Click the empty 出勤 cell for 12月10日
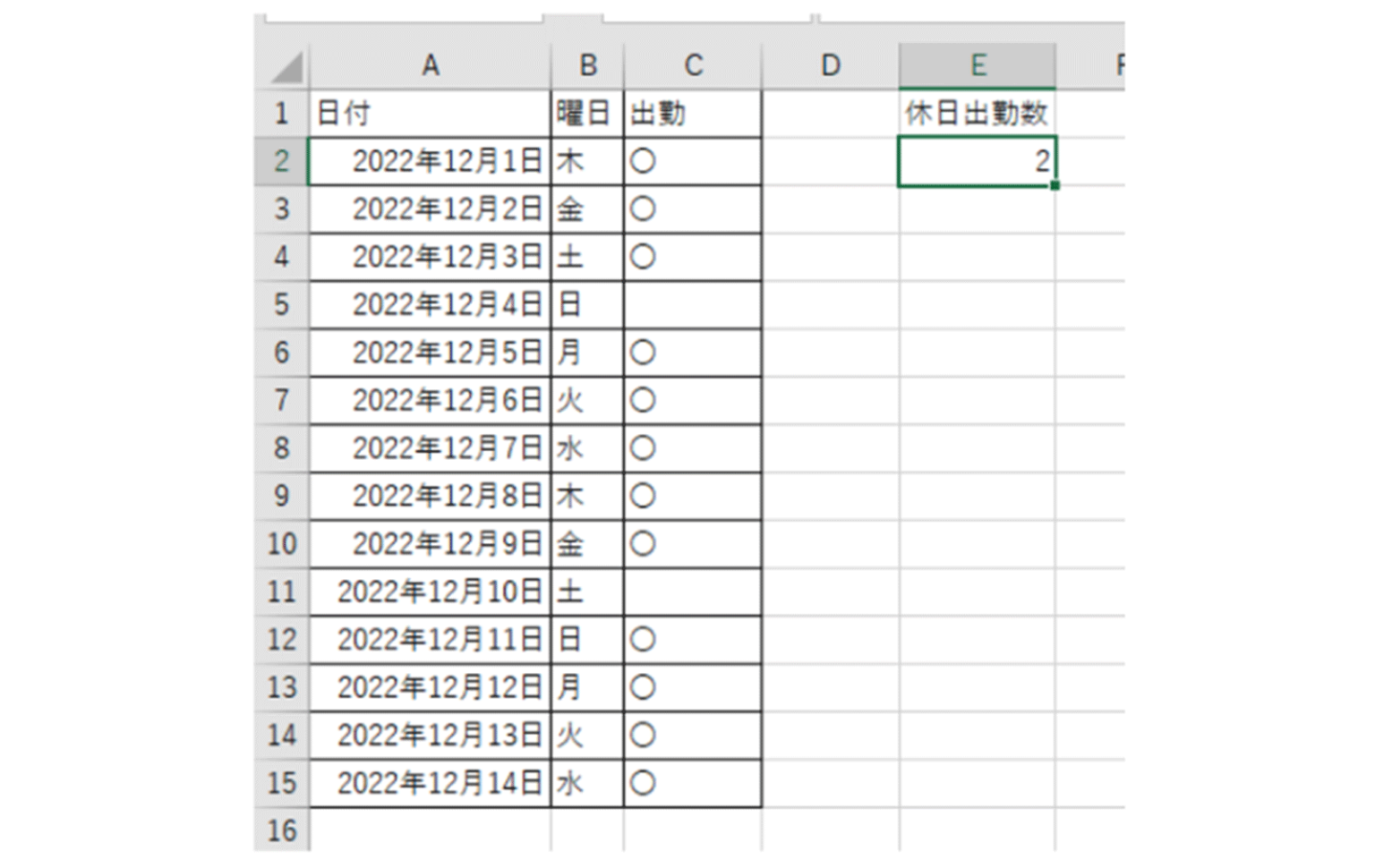The height and width of the screenshot is (868, 1375). 693,592
